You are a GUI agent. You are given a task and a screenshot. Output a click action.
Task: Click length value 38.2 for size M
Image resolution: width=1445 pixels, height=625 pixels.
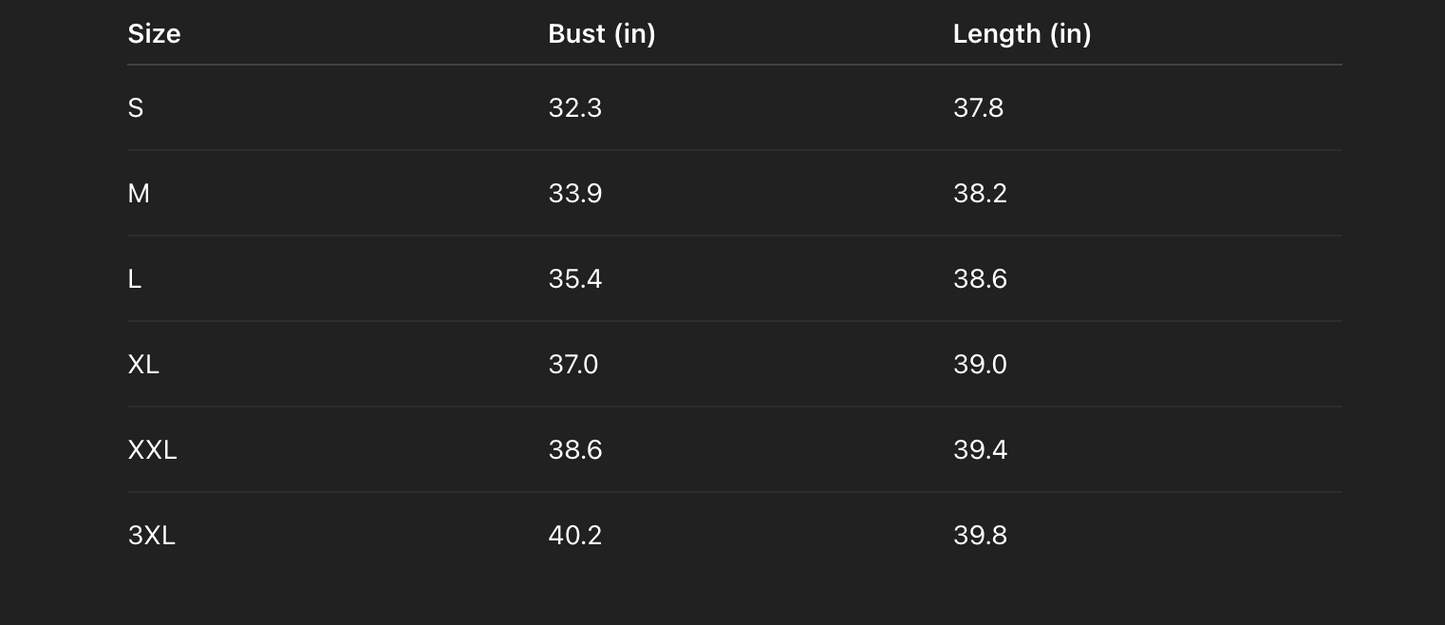pyautogui.click(x=979, y=193)
